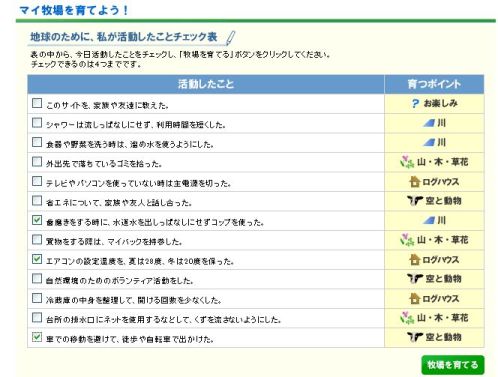Enable the マイバックを持参した checkbox

37,239
